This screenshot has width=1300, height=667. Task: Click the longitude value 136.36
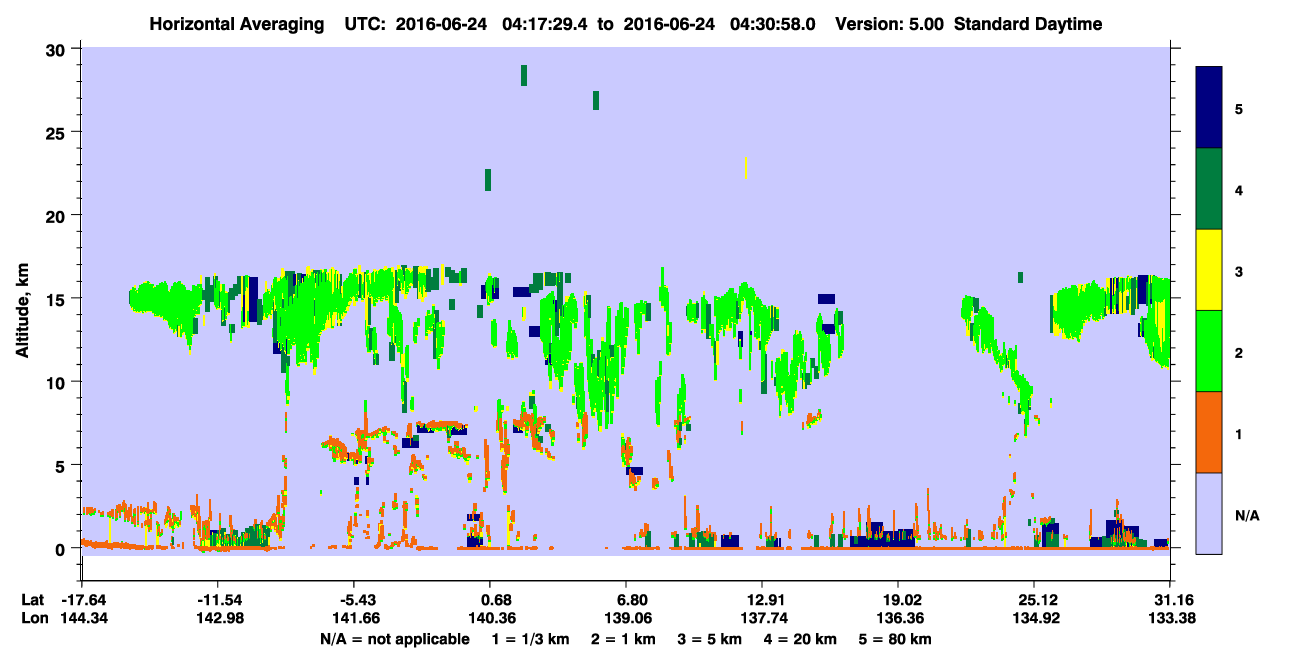coord(898,618)
